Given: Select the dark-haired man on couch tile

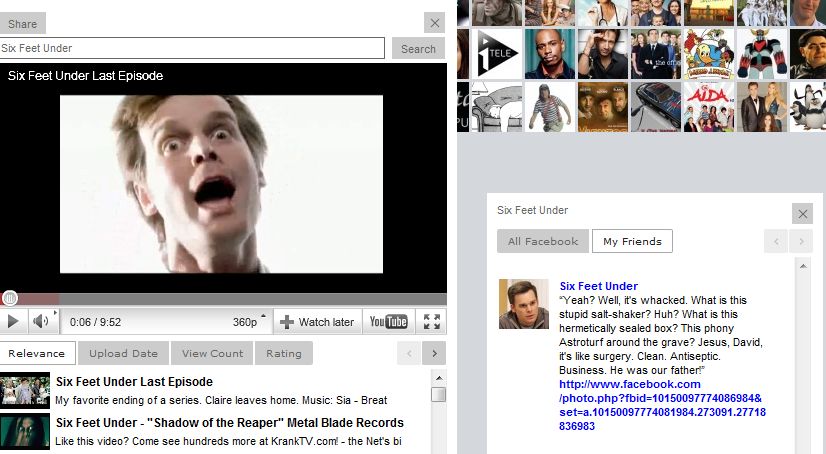Looking at the screenshot, I should [x=603, y=54].
